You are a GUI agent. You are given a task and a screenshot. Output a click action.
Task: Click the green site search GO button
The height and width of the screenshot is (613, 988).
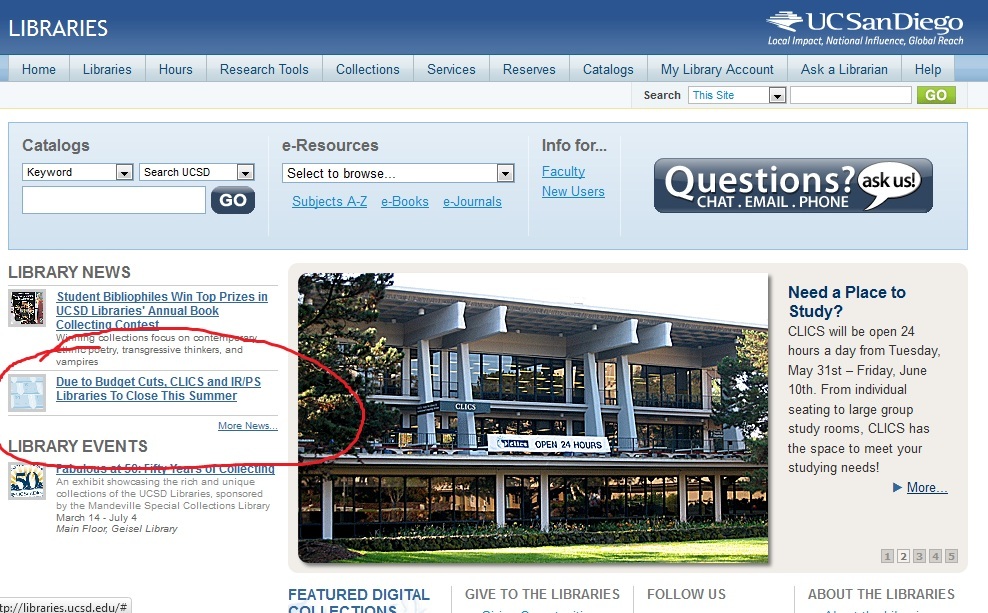(x=936, y=95)
